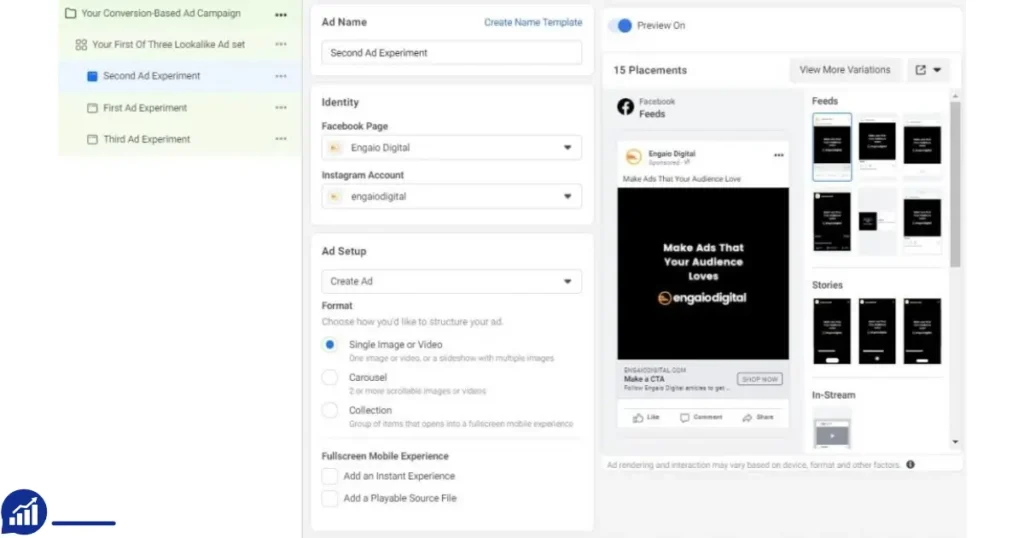Open options menu for First Ad Experiment
Screen dimensions: 1024x538
[x=281, y=108]
